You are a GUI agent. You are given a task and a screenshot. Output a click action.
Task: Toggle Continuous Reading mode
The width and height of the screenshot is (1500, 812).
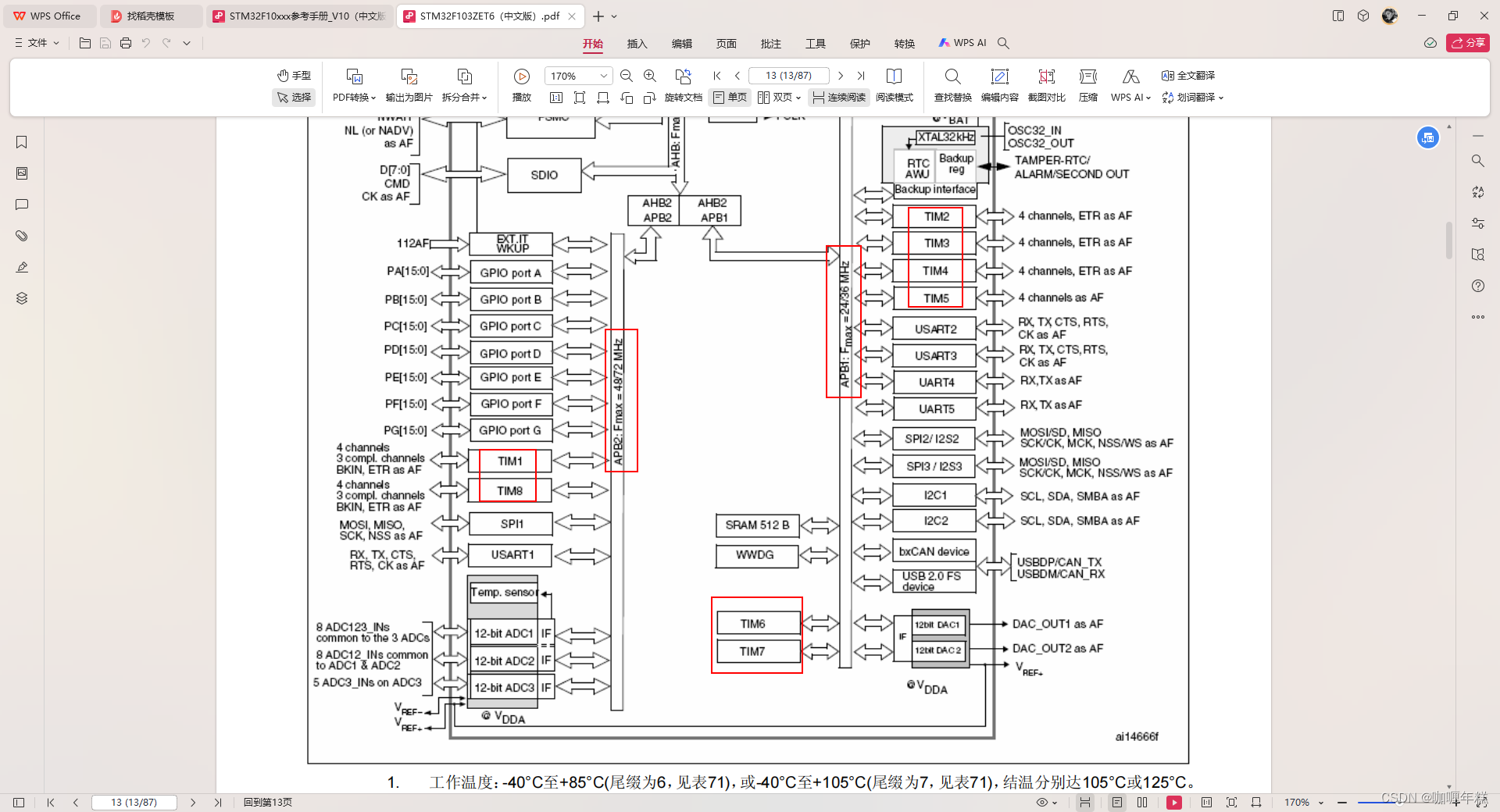coord(840,98)
